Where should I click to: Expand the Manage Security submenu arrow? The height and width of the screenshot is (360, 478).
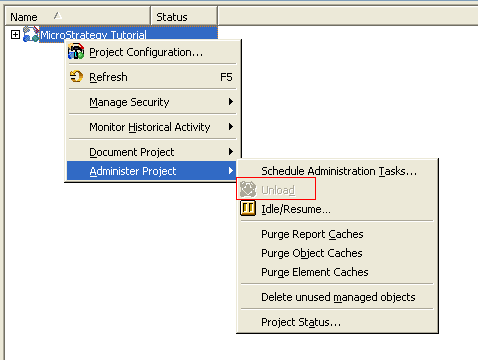tap(231, 102)
